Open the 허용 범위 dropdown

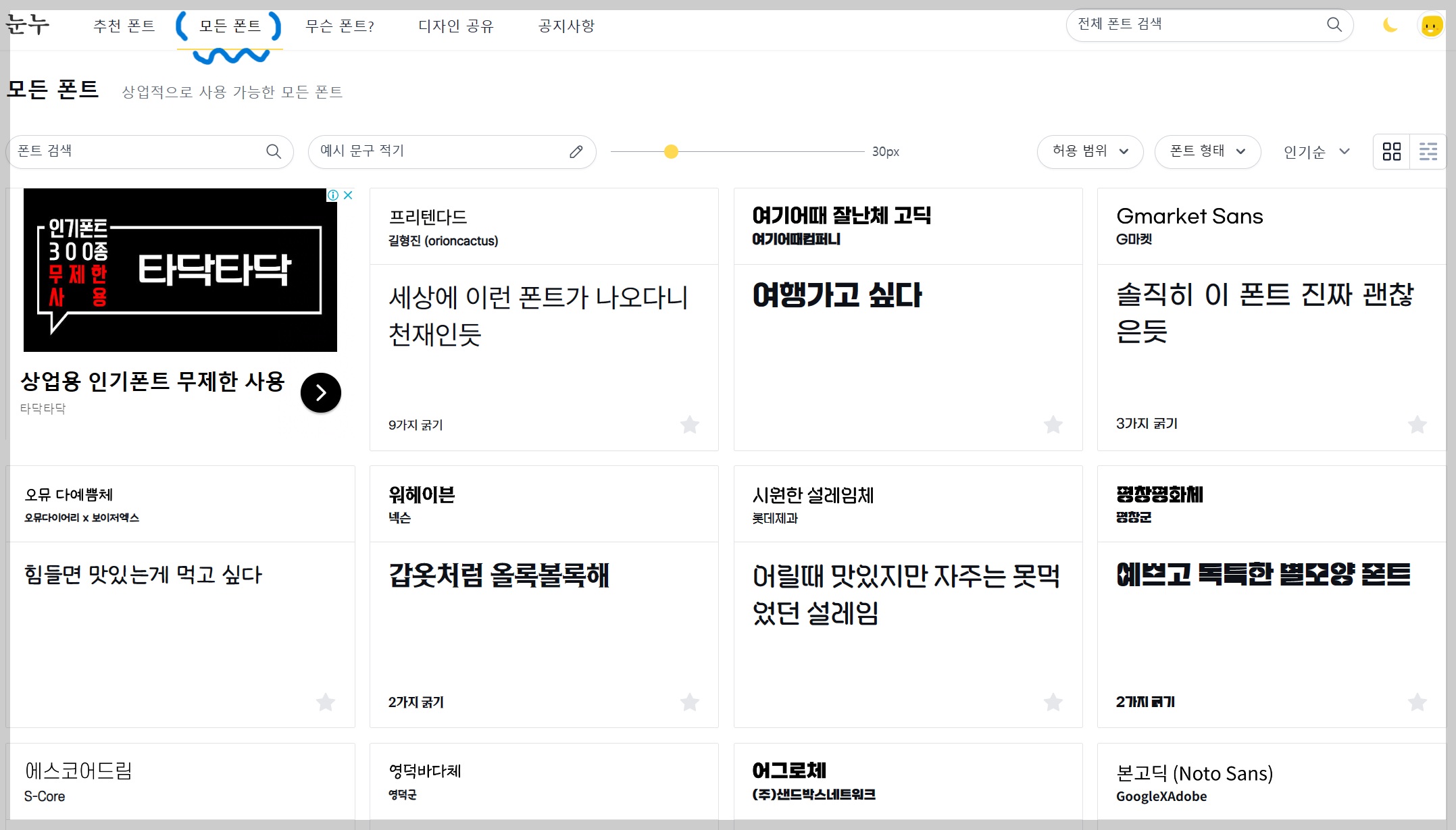click(x=1090, y=151)
